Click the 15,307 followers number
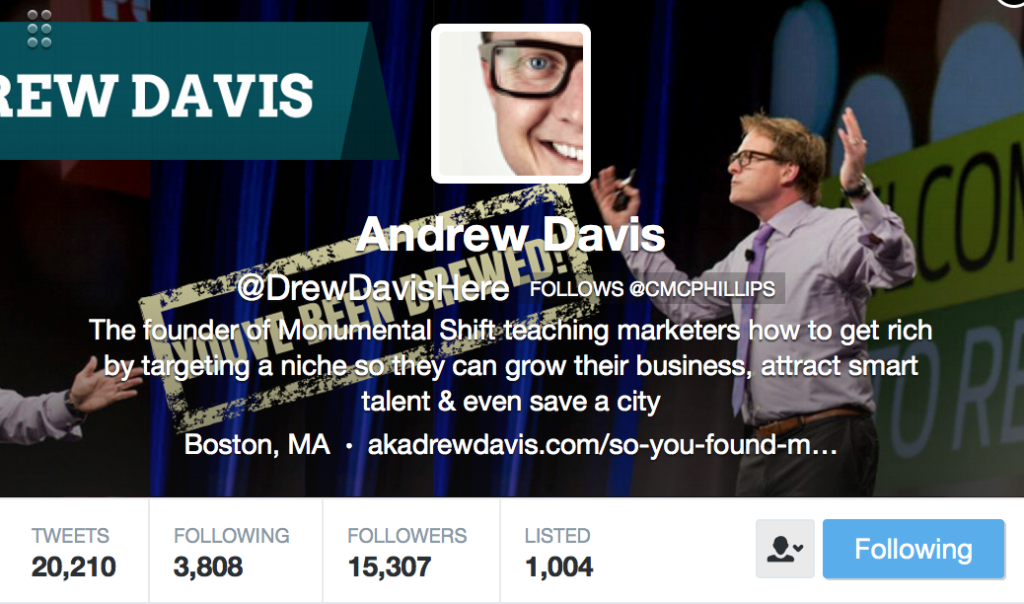 pos(390,567)
